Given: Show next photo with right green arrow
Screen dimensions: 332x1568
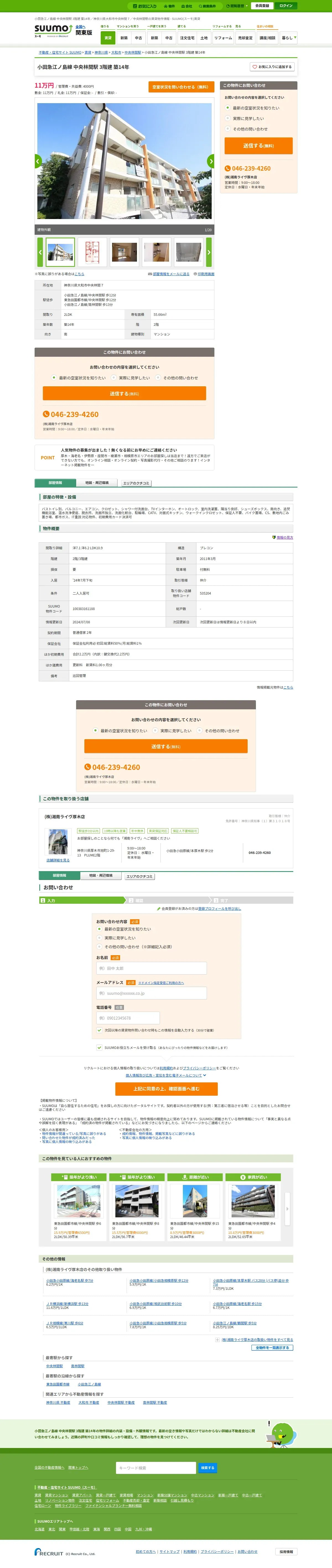Looking at the screenshot, I should (211, 161).
